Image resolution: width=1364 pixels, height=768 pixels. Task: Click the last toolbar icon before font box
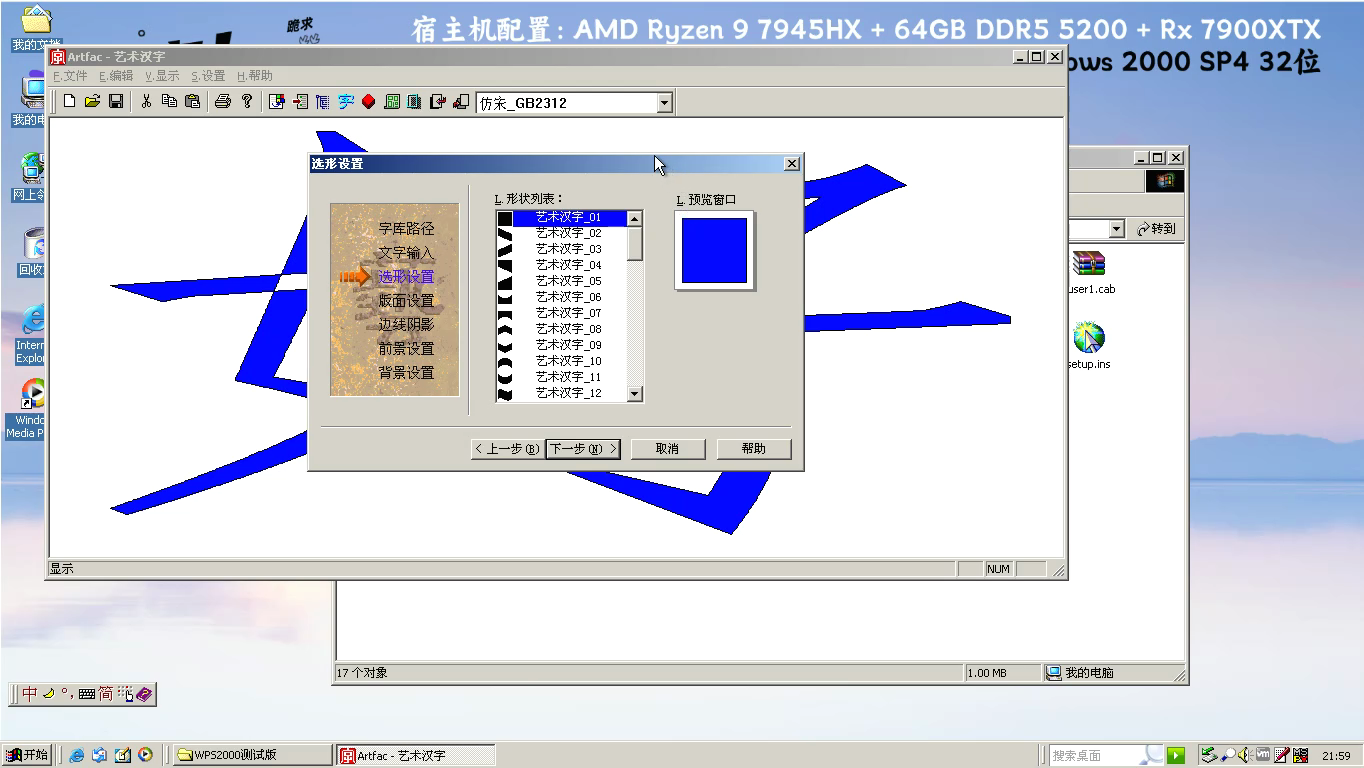461,101
